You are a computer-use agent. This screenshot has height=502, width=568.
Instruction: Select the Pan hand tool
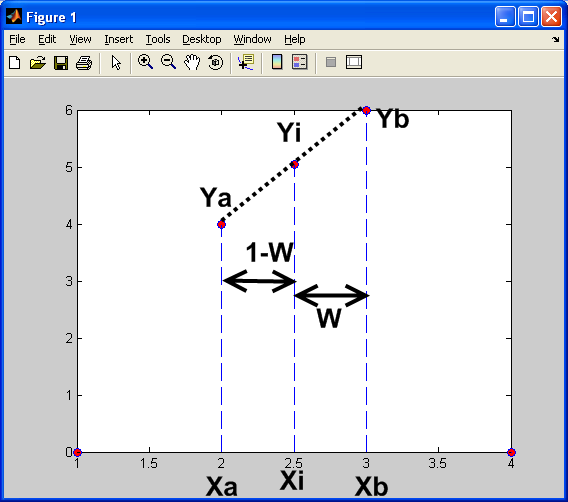(192, 62)
